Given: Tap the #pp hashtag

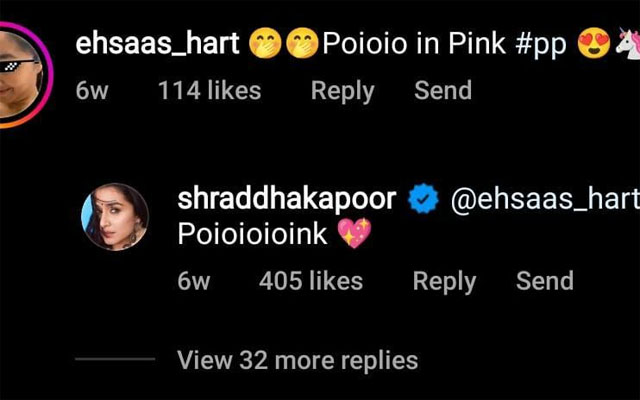Looking at the screenshot, I should pos(541,44).
